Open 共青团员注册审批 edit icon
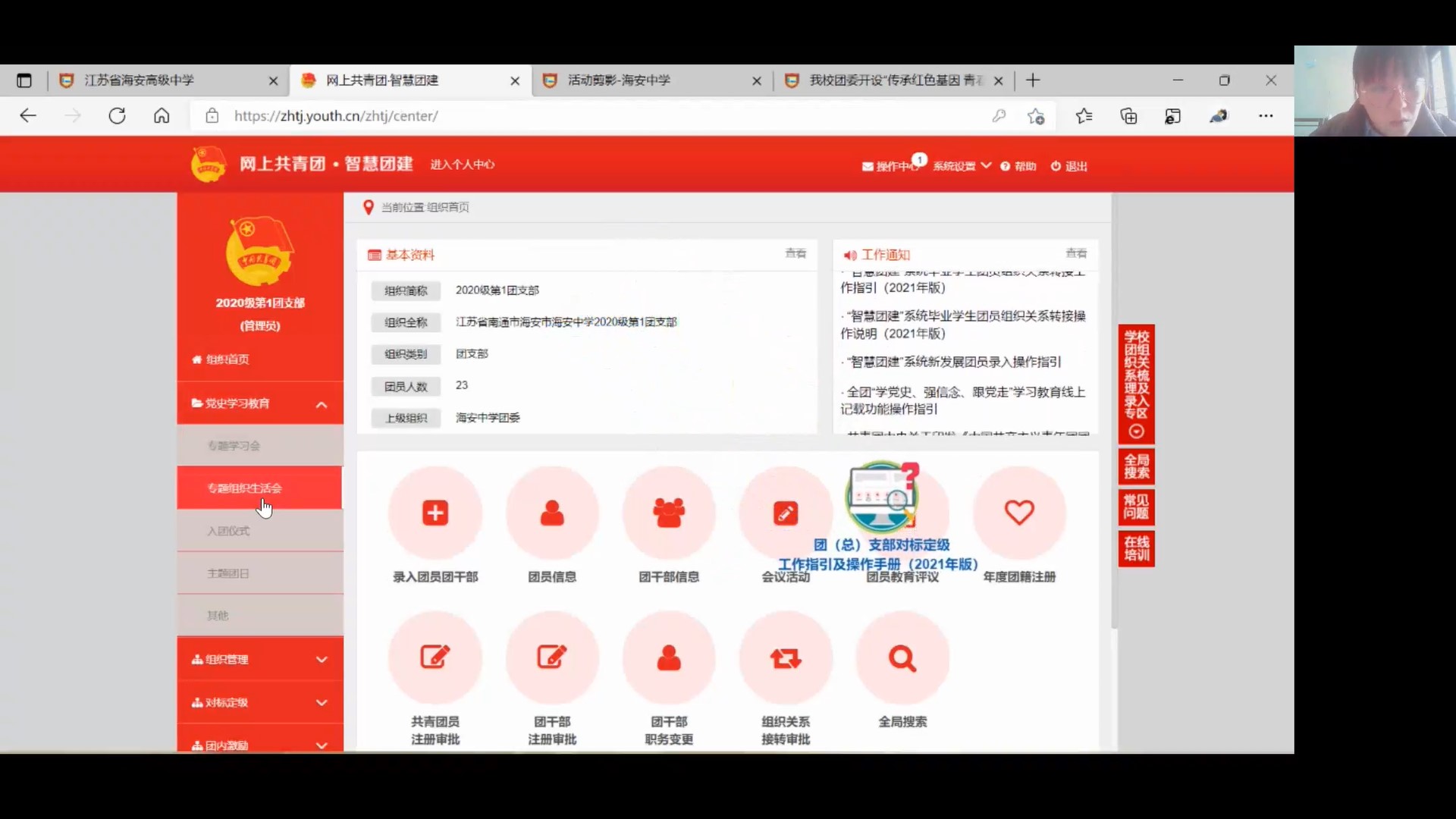Image resolution: width=1456 pixels, height=819 pixels. pyautogui.click(x=435, y=657)
